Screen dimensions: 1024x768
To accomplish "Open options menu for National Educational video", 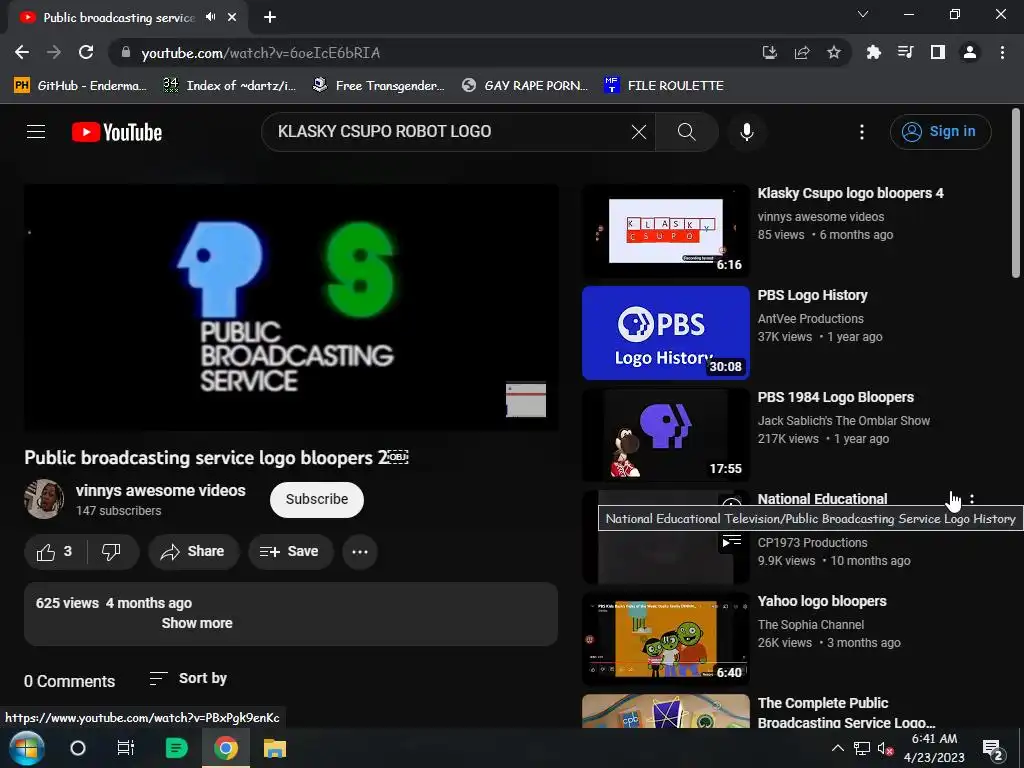I will (972, 499).
